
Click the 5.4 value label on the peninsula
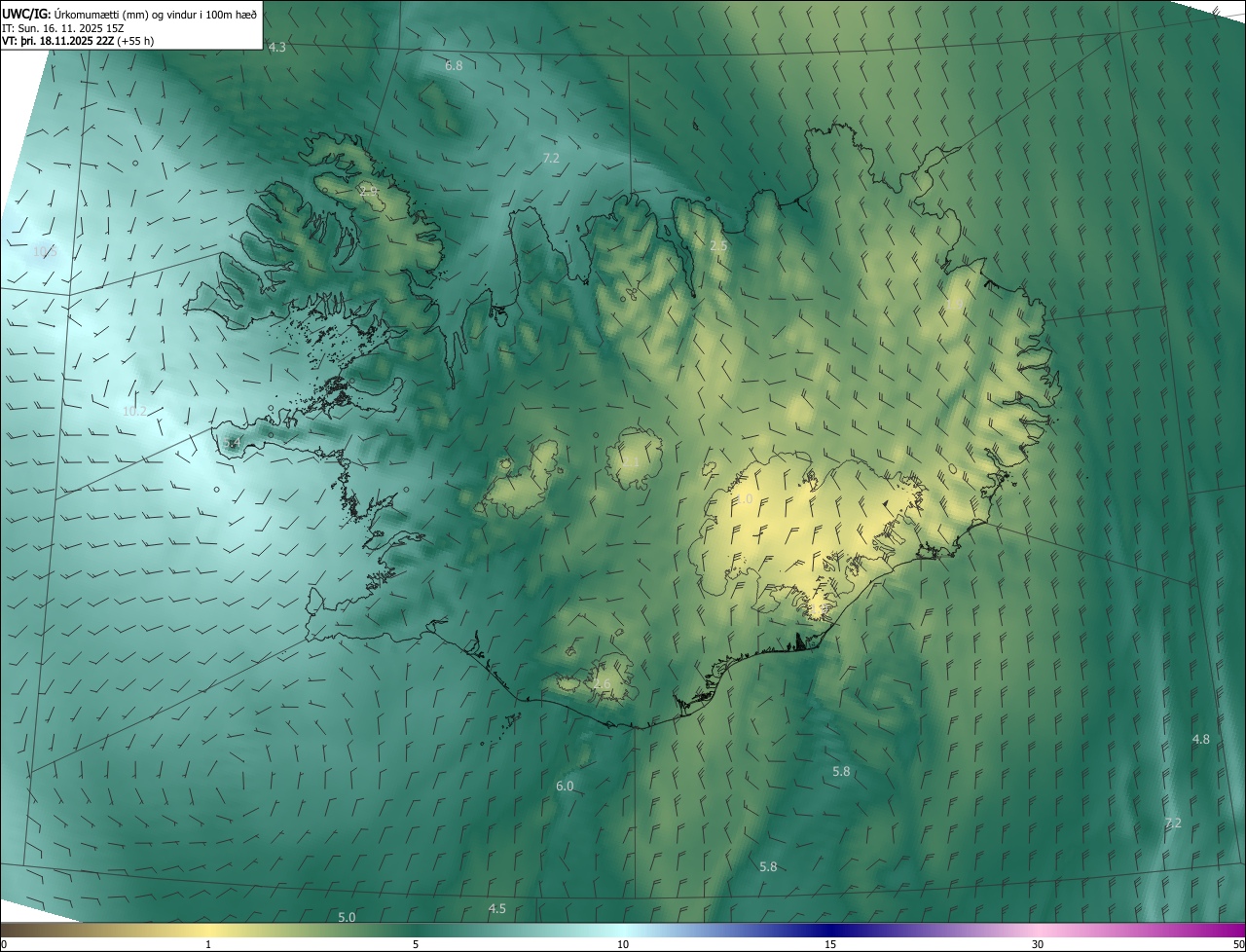click(x=232, y=444)
